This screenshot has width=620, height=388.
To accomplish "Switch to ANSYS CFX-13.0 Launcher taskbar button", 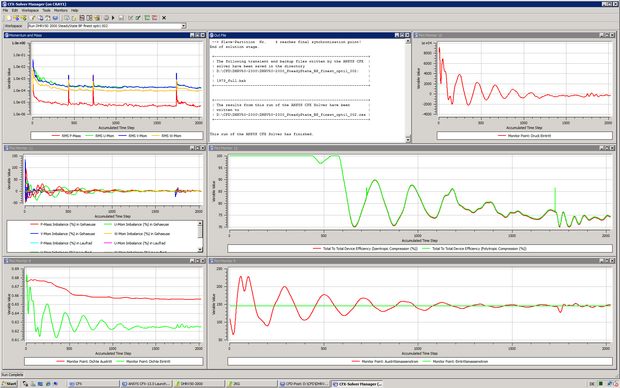I will (x=146, y=384).
